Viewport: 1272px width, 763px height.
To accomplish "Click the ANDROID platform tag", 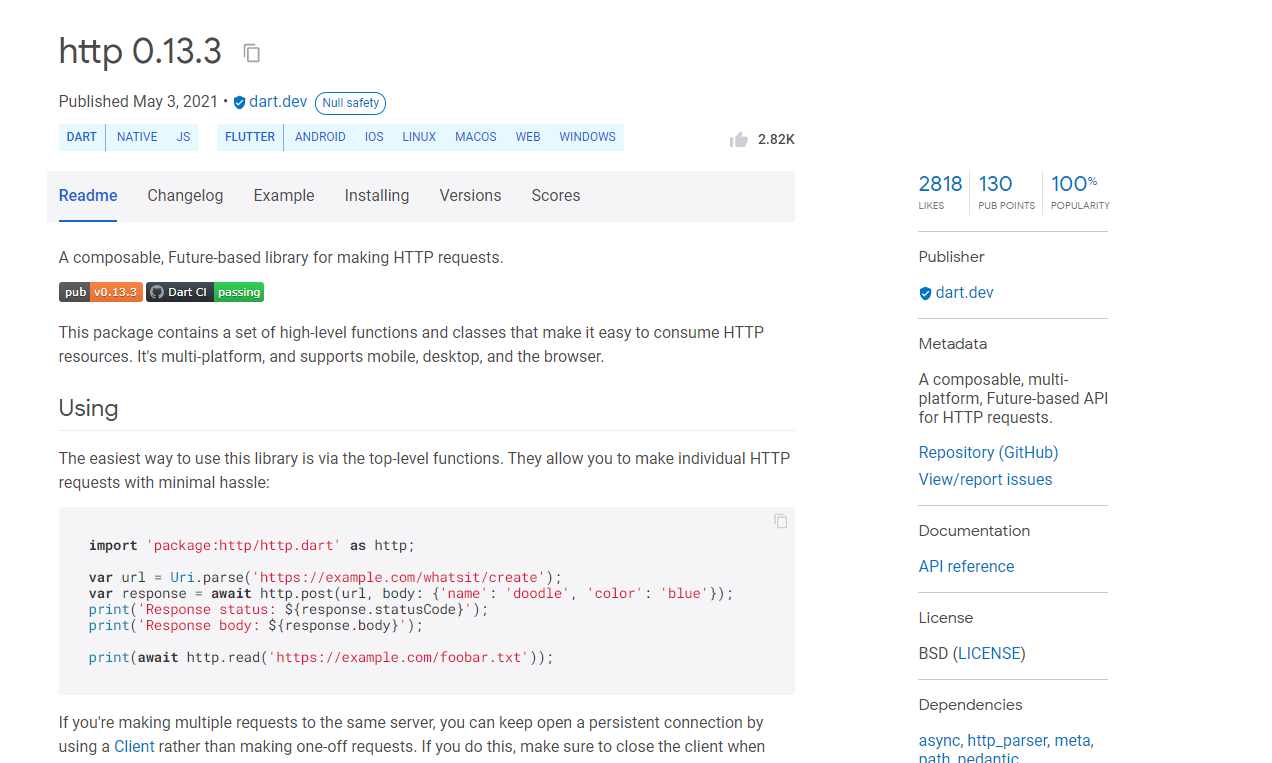I will pos(320,137).
